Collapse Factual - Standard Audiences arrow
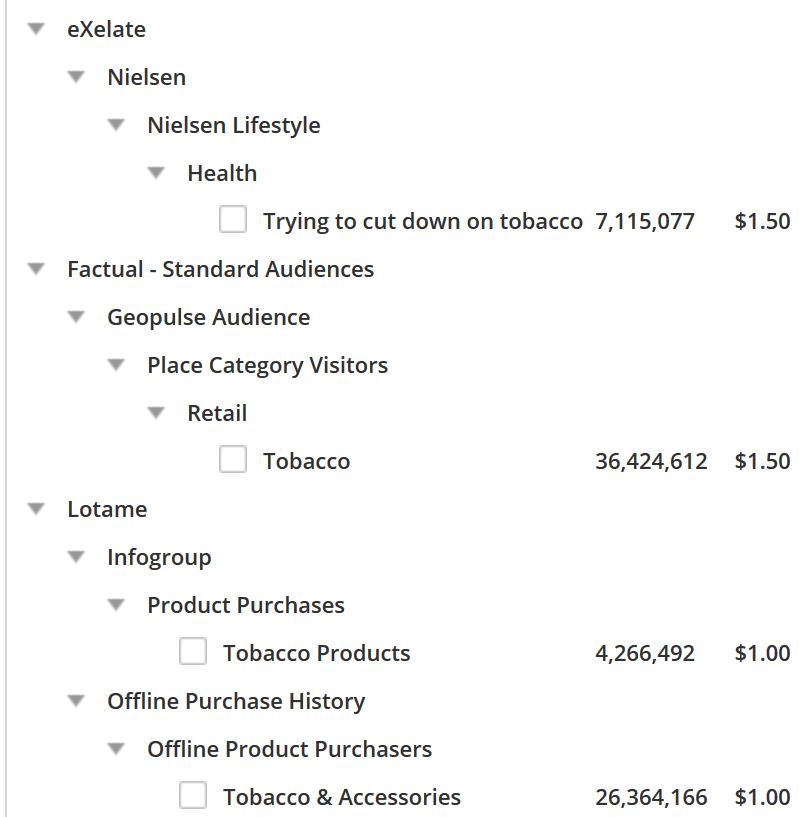Screen dimensions: 809x817 pyautogui.click(x=37, y=269)
